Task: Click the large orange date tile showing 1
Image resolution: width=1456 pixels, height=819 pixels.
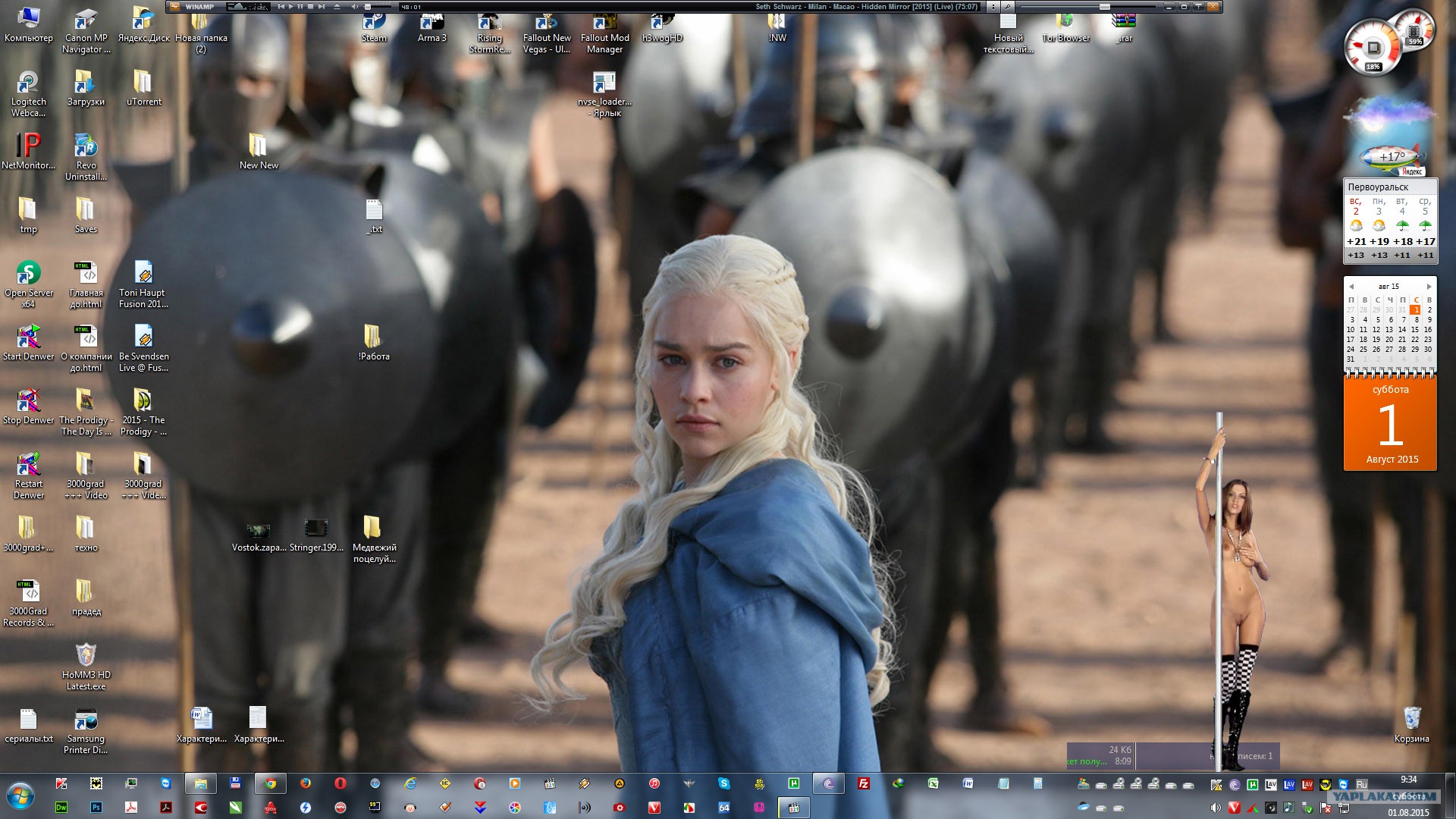Action: tap(1390, 424)
